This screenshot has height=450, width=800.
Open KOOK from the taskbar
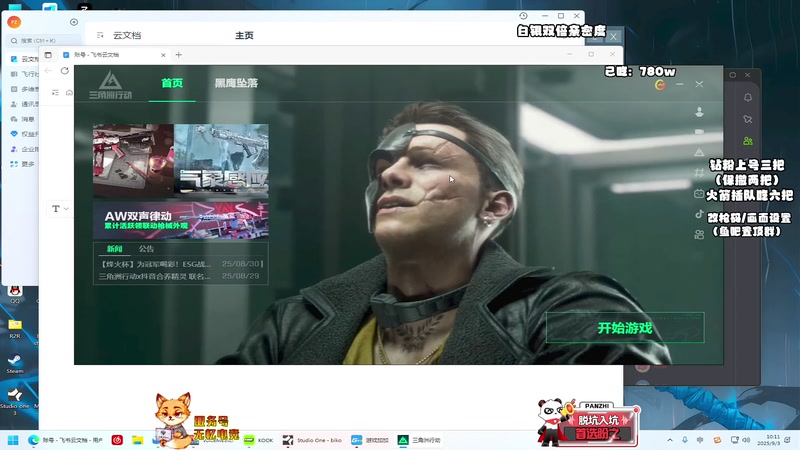pyautogui.click(x=259, y=440)
